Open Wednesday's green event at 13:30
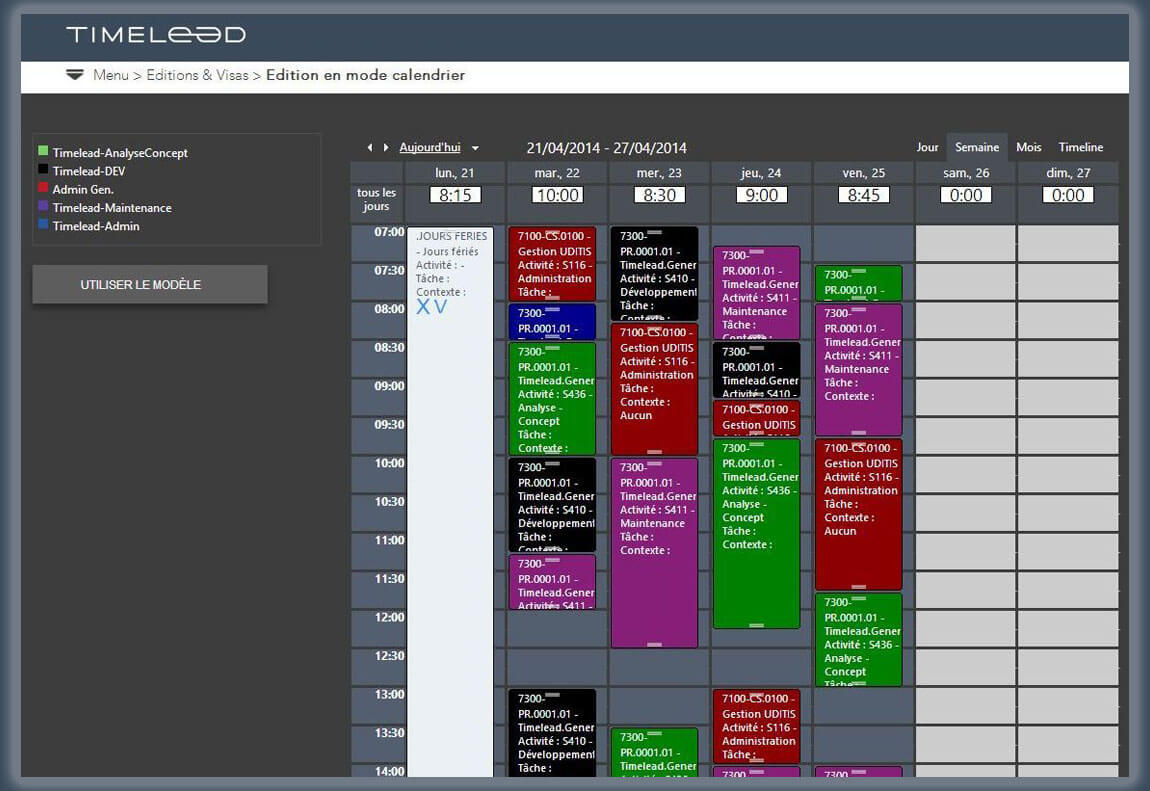 click(654, 752)
